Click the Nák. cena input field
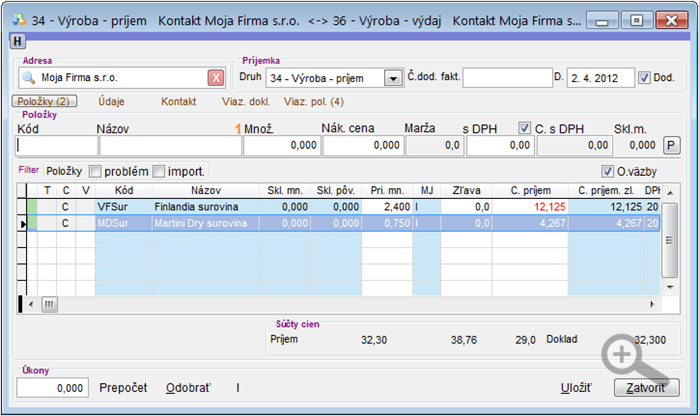 [363, 146]
